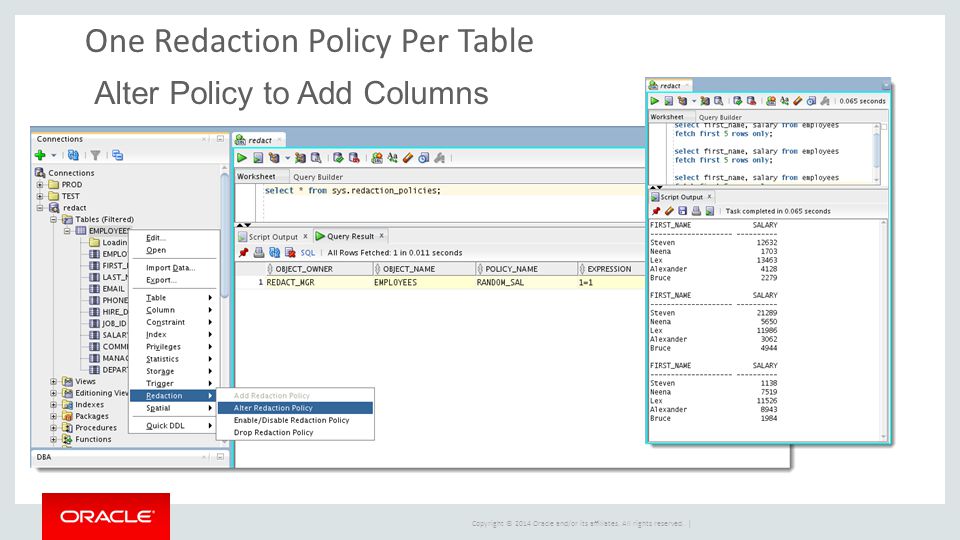This screenshot has width=960, height=540.
Task: Collapse Tables (Filtered) node
Action: [x=53, y=219]
